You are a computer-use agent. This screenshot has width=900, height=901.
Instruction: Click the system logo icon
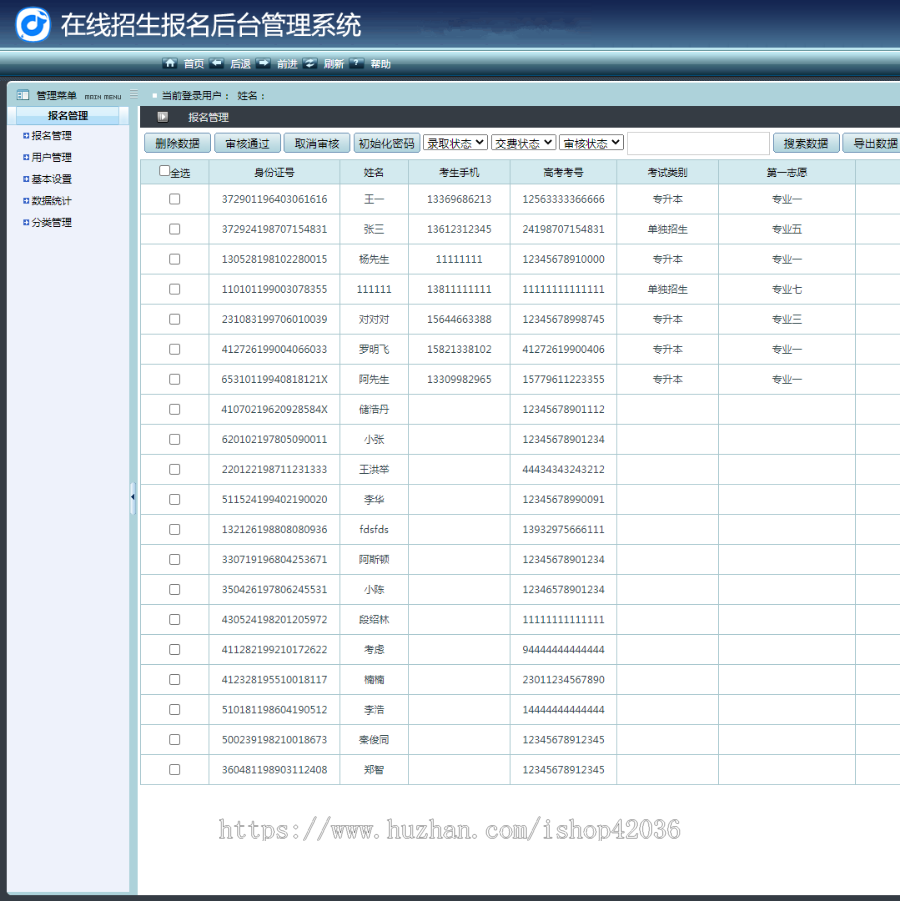pyautogui.click(x=33, y=25)
